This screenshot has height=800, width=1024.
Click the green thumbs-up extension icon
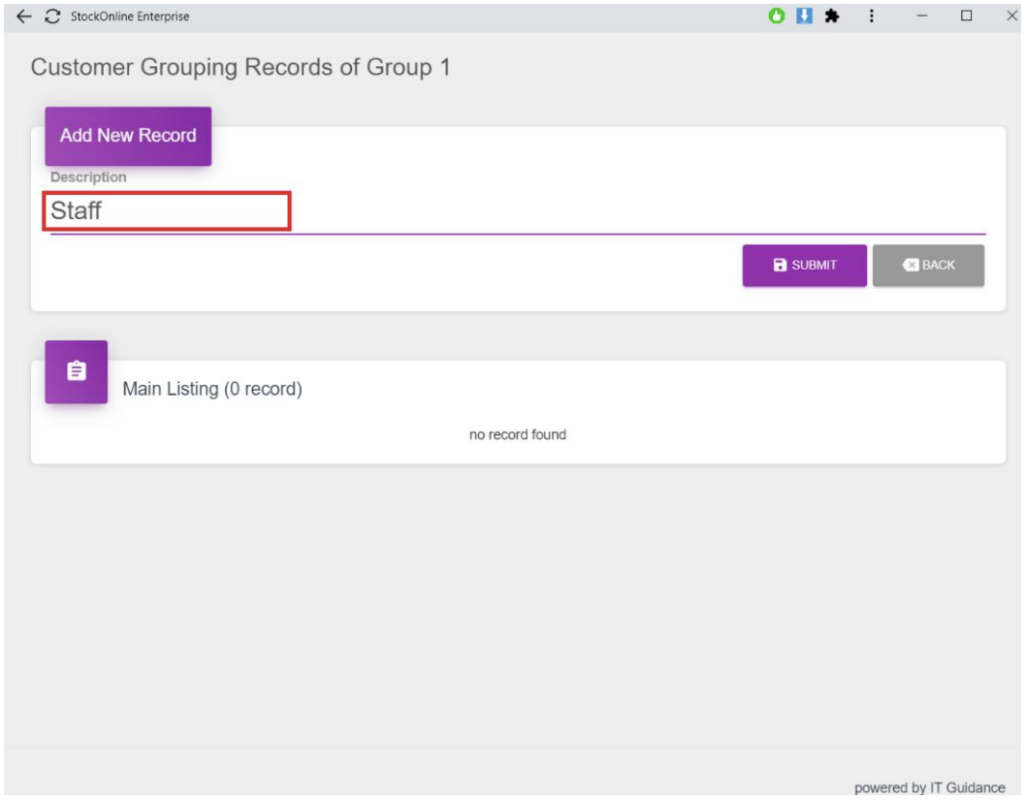pyautogui.click(x=777, y=16)
